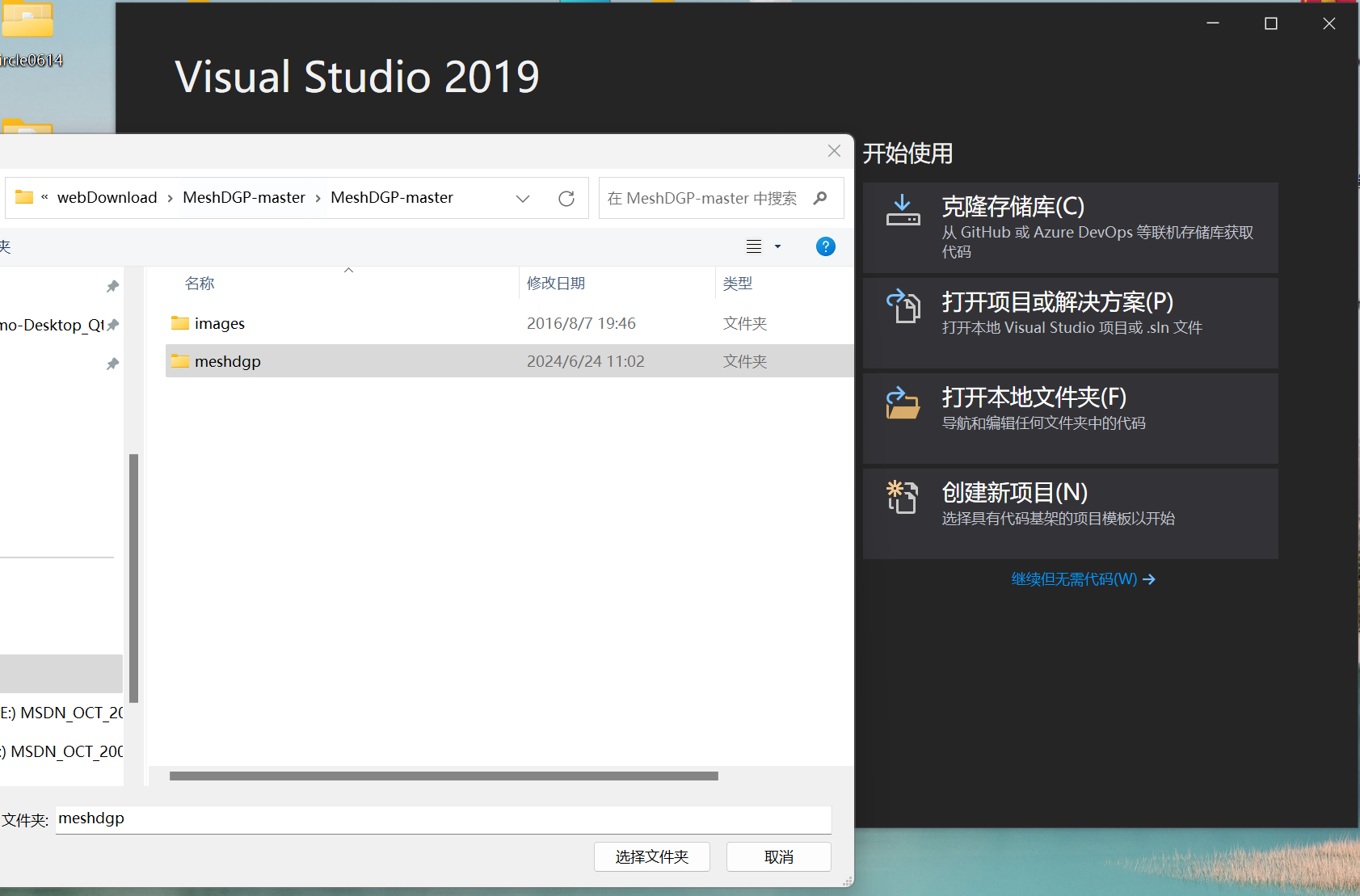Image resolution: width=1360 pixels, height=896 pixels.
Task: Click 创建新项目(N) option
Action: click(1071, 514)
